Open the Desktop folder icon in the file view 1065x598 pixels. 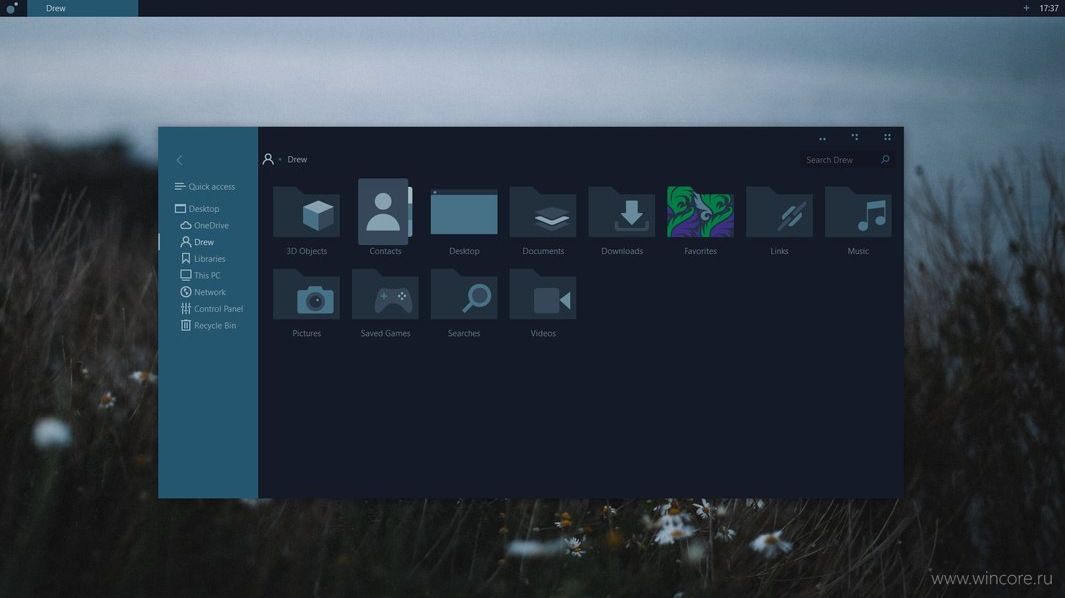pyautogui.click(x=464, y=213)
